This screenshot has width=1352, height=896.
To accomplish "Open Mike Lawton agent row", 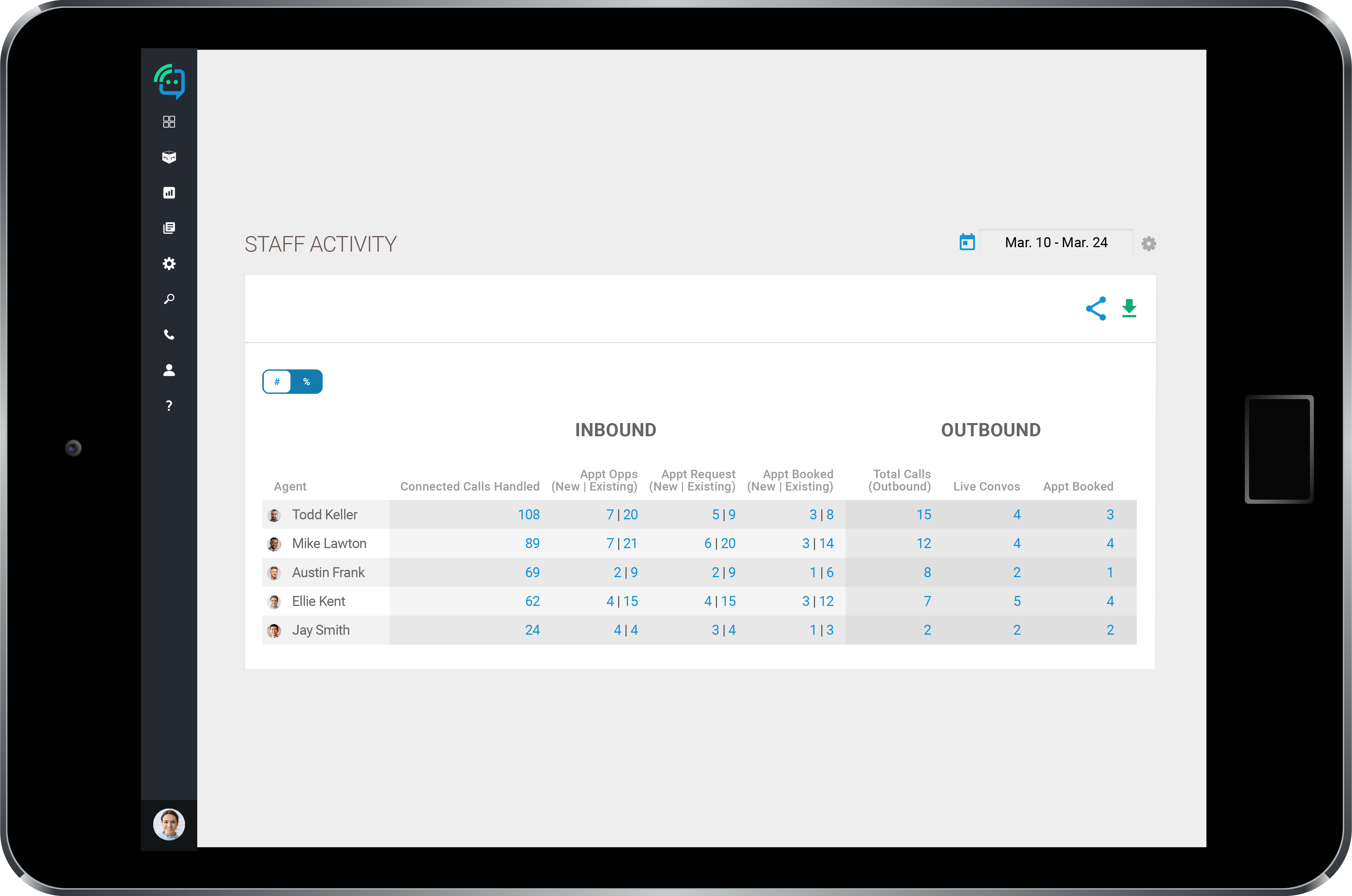I will [x=329, y=543].
